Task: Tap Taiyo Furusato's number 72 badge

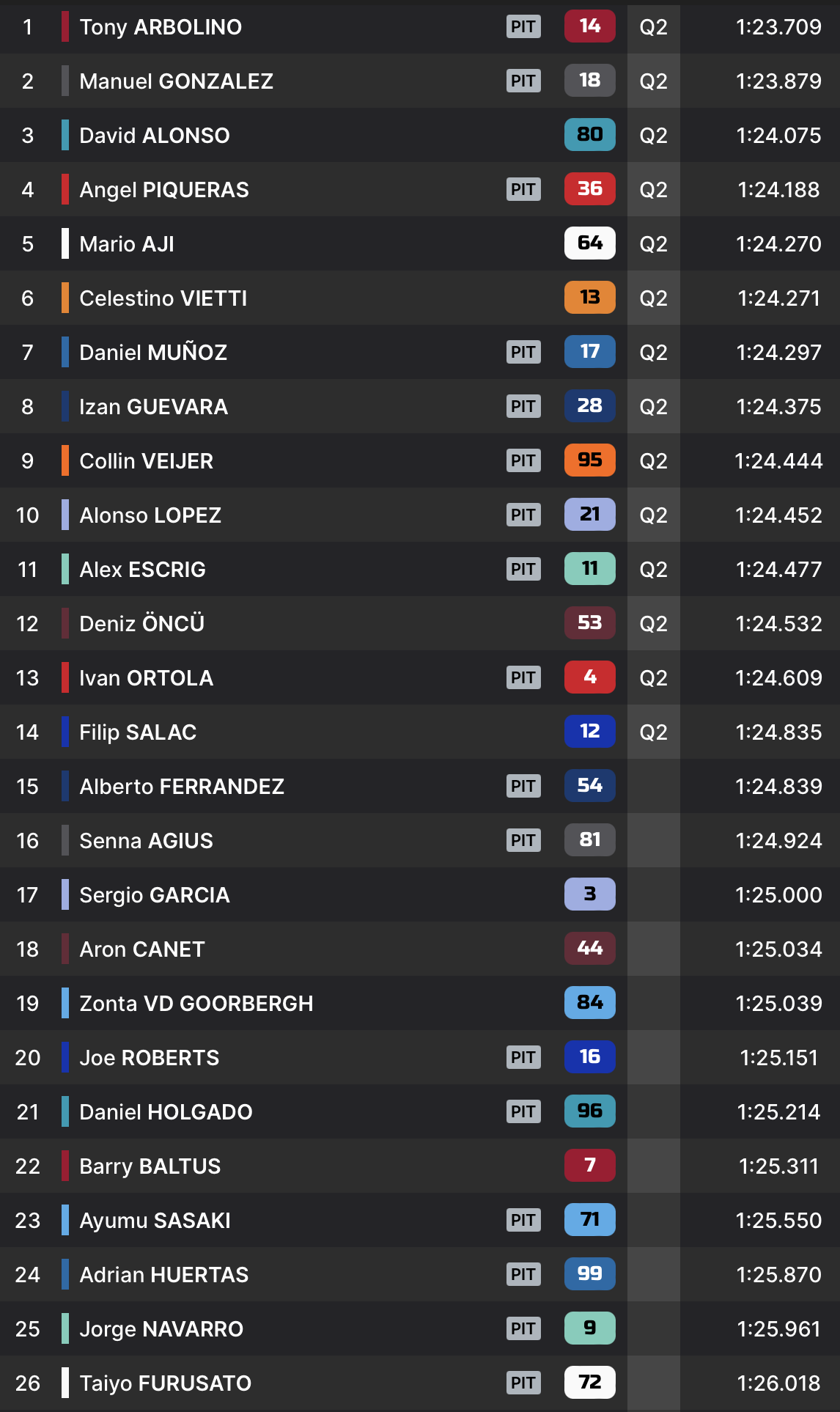Action: click(589, 1383)
